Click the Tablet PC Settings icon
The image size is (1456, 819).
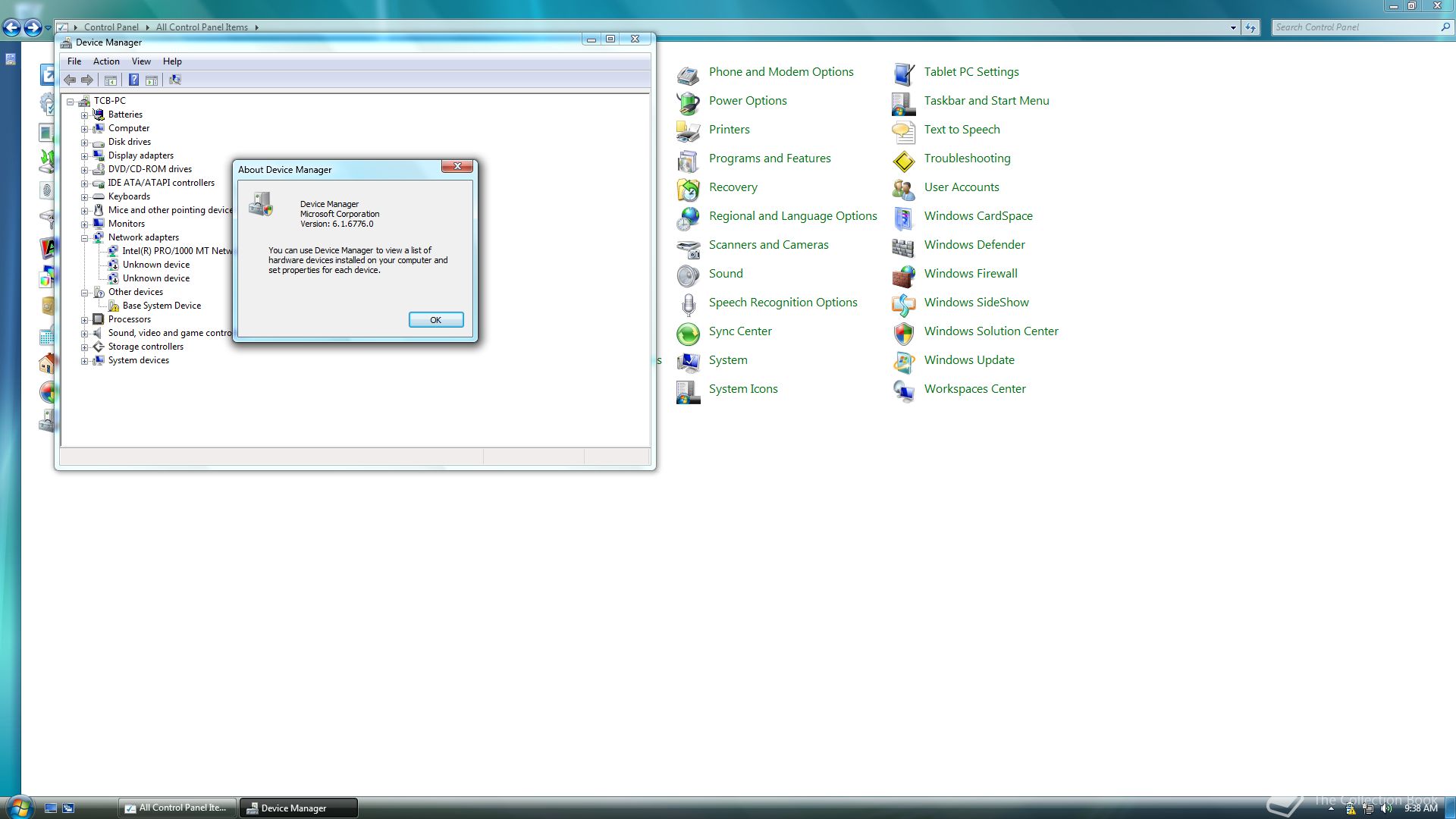(903, 74)
